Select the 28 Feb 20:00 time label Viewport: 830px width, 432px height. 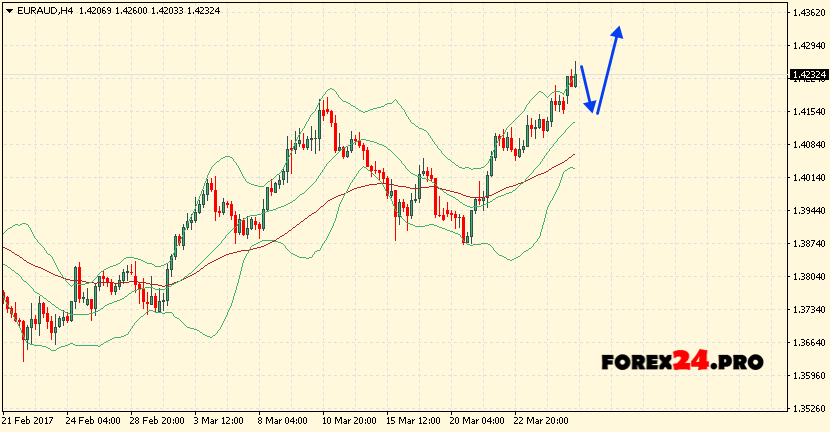pos(156,422)
